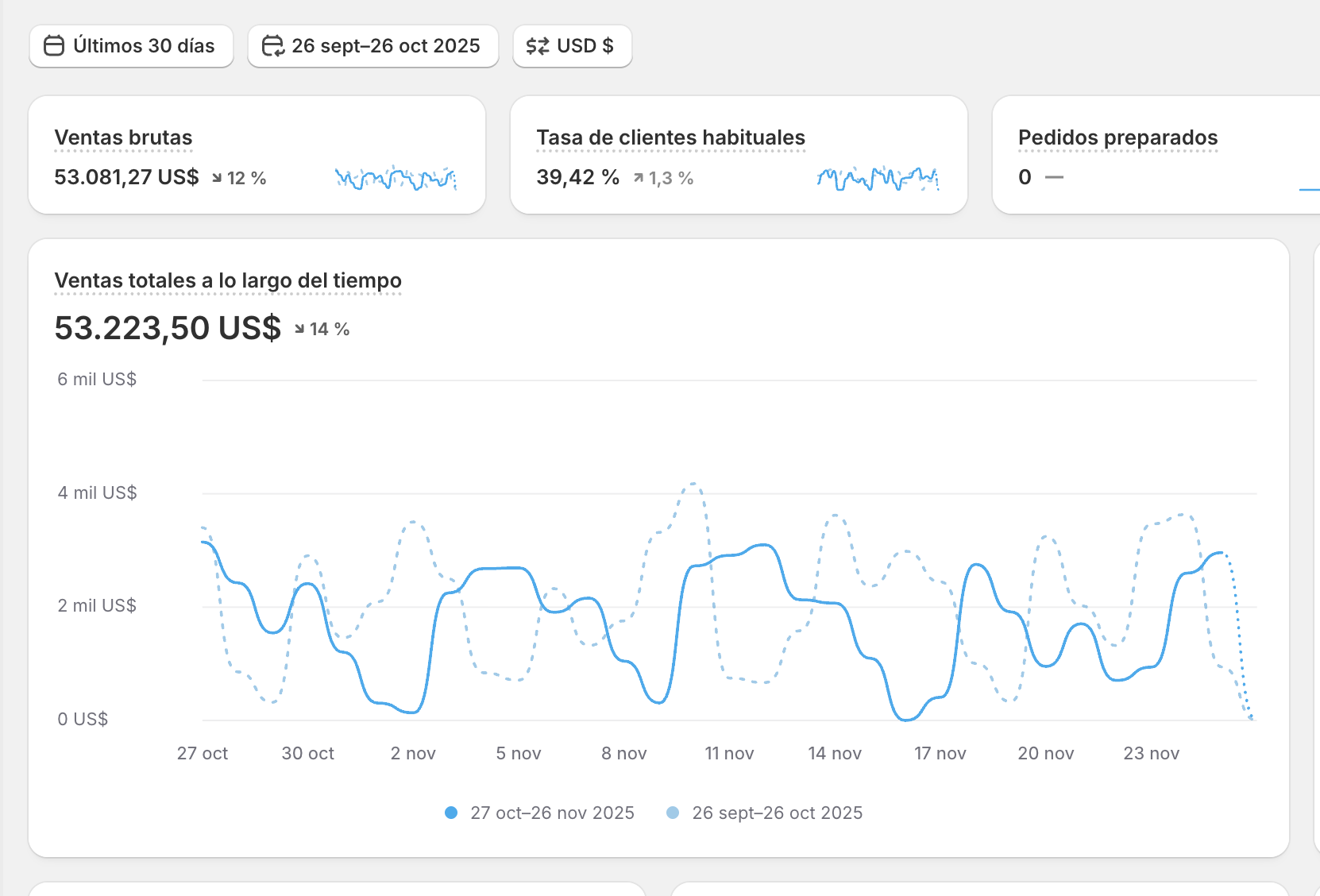Click the dark blue legend dot for 27 oct–26 nov
This screenshot has height=896, width=1320.
451,813
